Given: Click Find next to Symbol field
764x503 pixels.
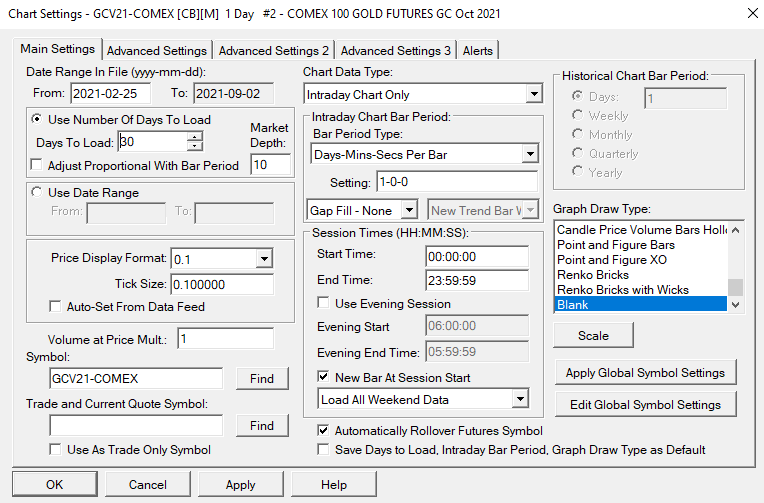Looking at the screenshot, I should [x=262, y=378].
